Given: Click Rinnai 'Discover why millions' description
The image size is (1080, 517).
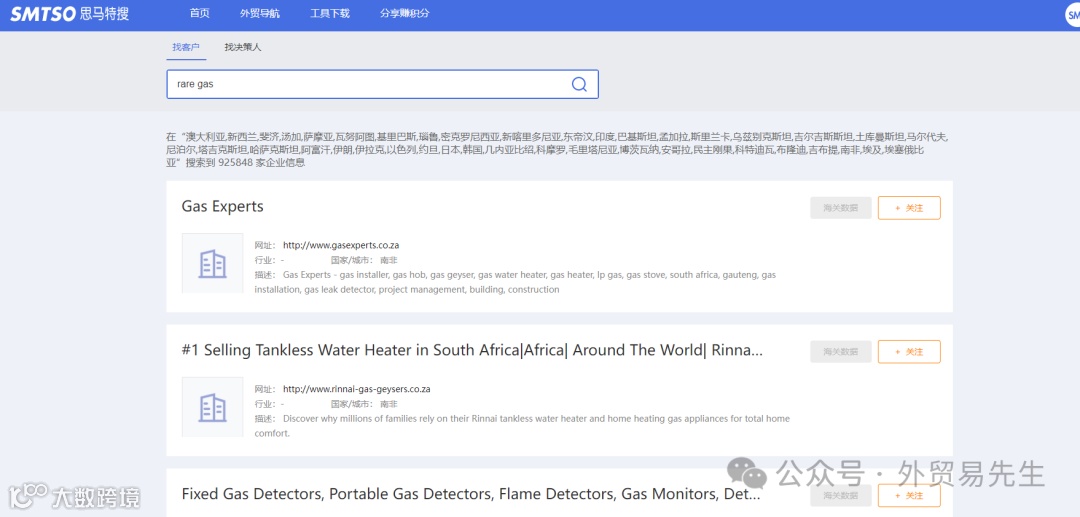Looking at the screenshot, I should tap(522, 426).
